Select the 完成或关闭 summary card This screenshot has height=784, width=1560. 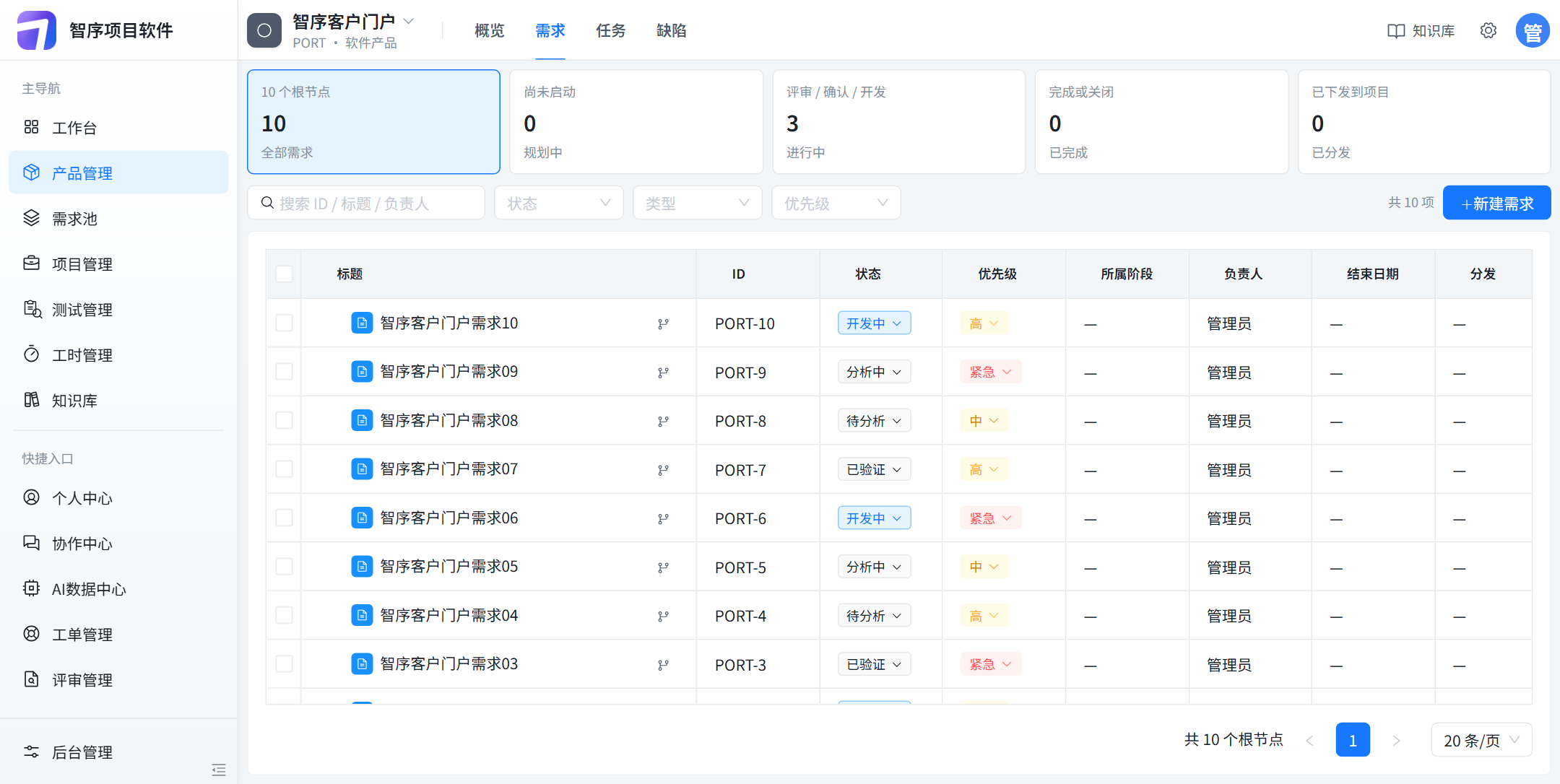pyautogui.click(x=1161, y=121)
